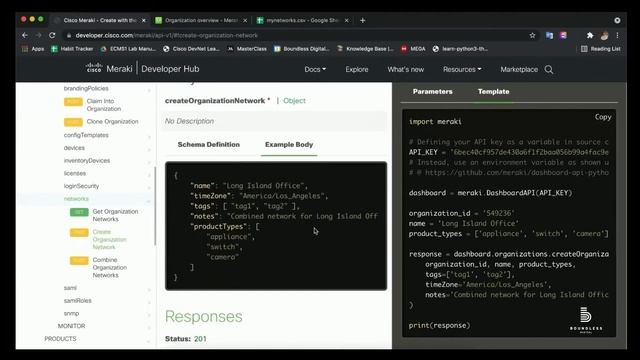Select the Example Body tab

289,144
